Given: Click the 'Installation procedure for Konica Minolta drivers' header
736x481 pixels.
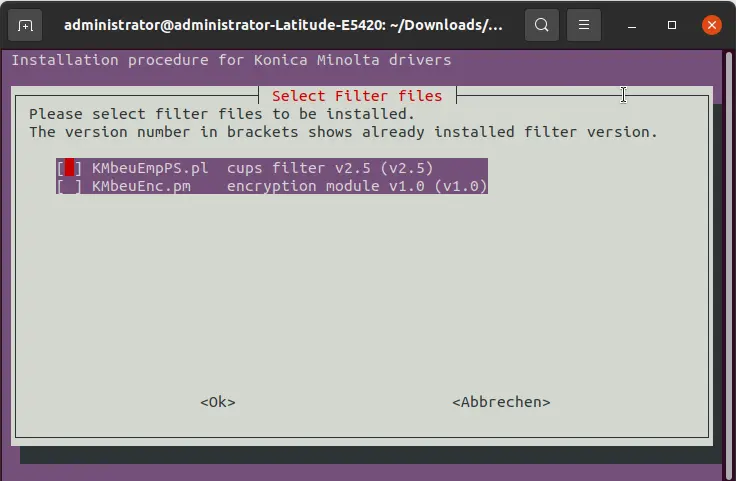Looking at the screenshot, I should coord(231,60).
